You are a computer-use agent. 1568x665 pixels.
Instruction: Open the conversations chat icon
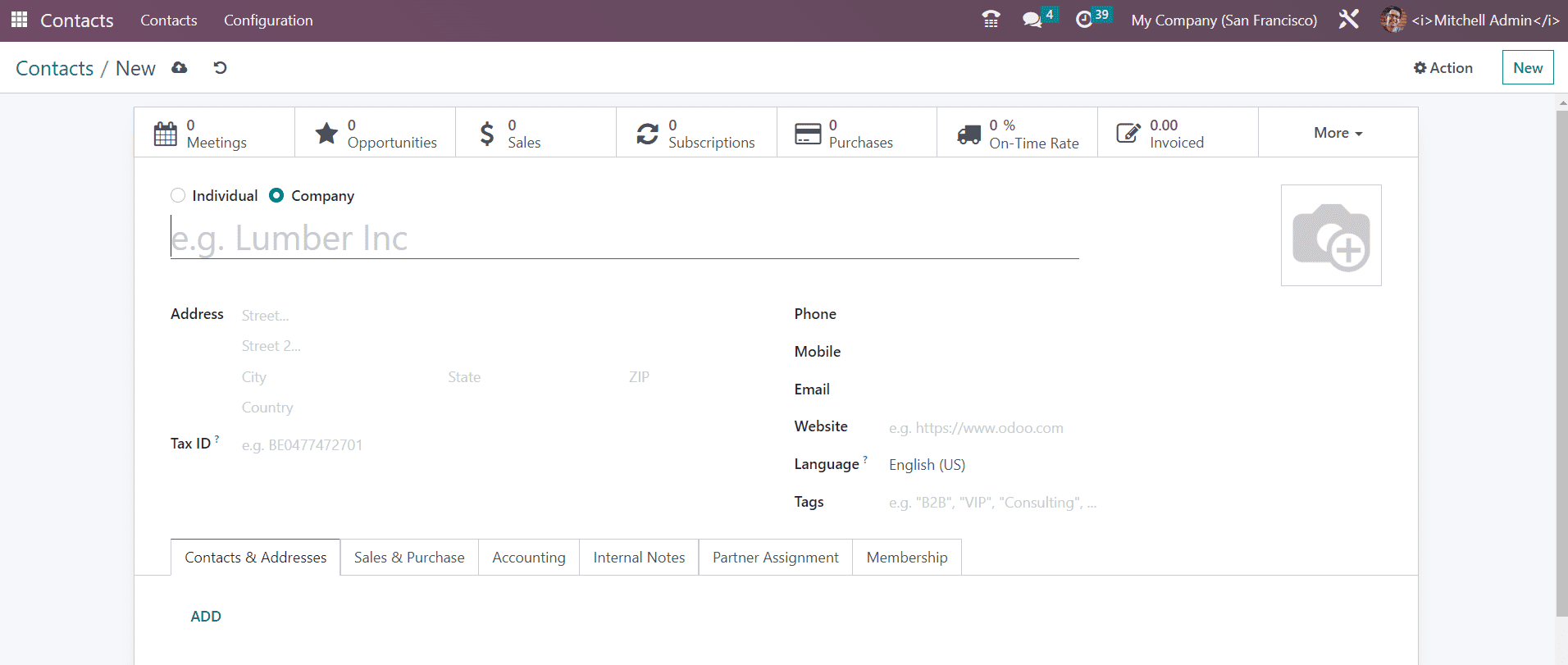click(1032, 20)
